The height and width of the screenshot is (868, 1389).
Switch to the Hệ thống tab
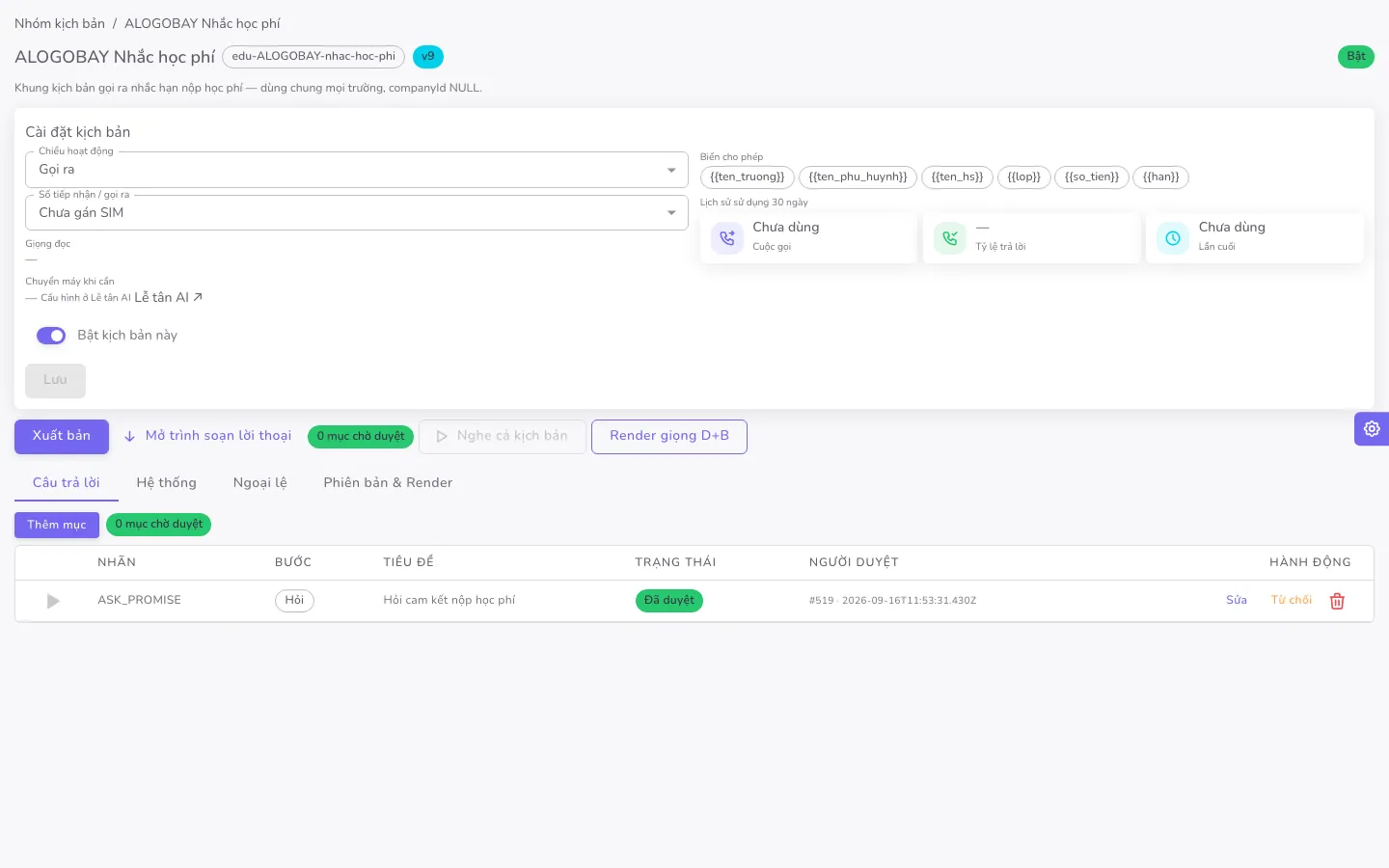pyautogui.click(x=166, y=482)
